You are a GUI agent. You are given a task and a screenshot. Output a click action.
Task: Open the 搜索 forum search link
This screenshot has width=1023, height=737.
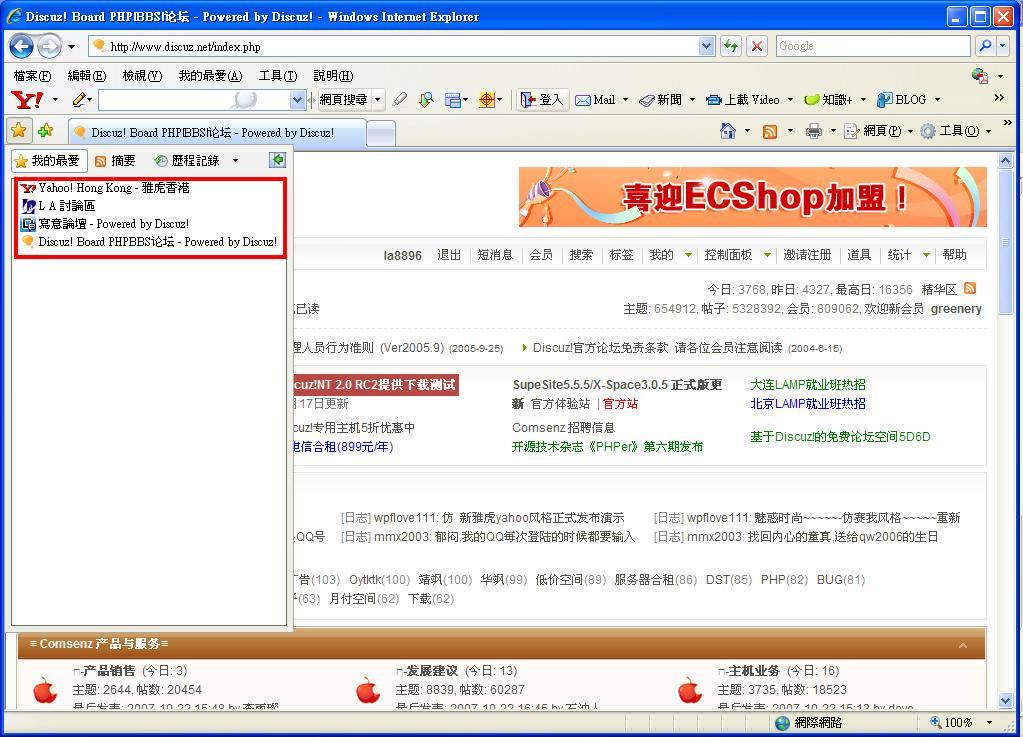coord(581,255)
